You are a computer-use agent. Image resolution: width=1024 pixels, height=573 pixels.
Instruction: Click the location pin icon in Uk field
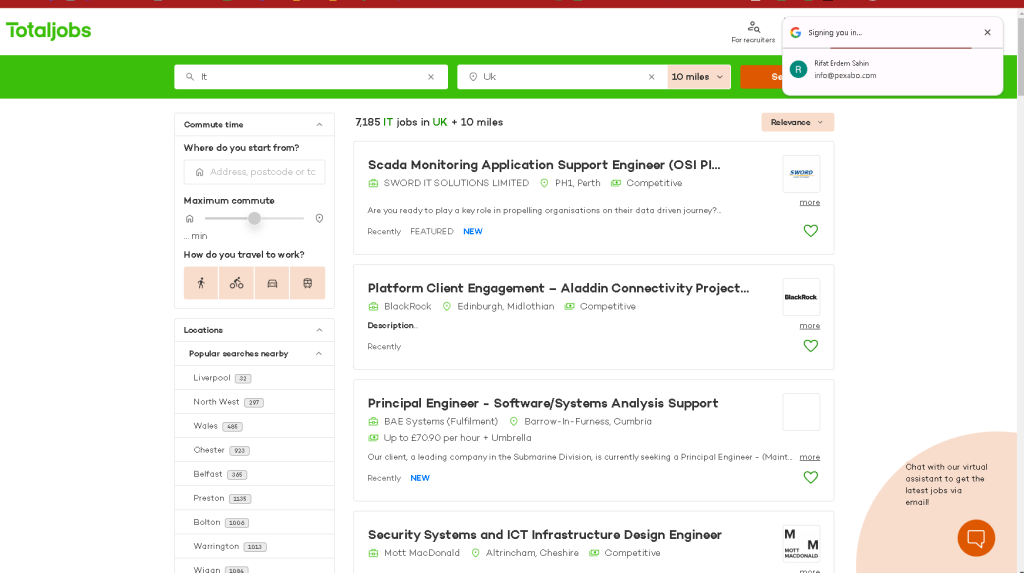473,77
